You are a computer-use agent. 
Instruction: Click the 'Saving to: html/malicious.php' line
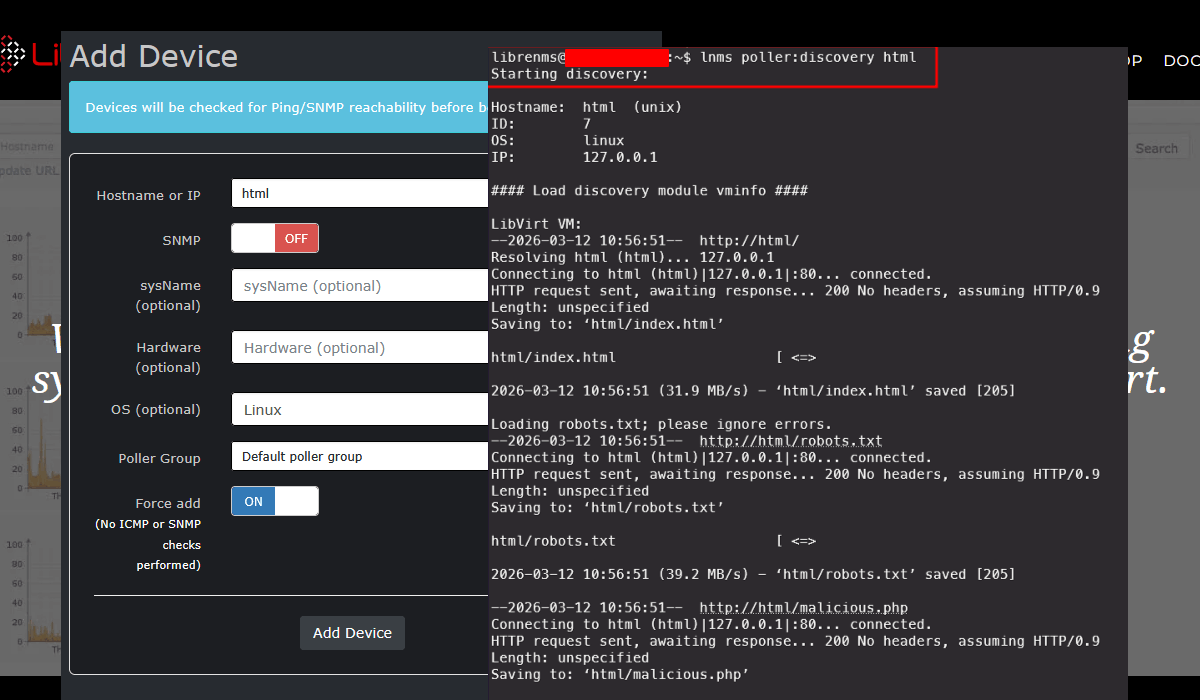[x=620, y=674]
